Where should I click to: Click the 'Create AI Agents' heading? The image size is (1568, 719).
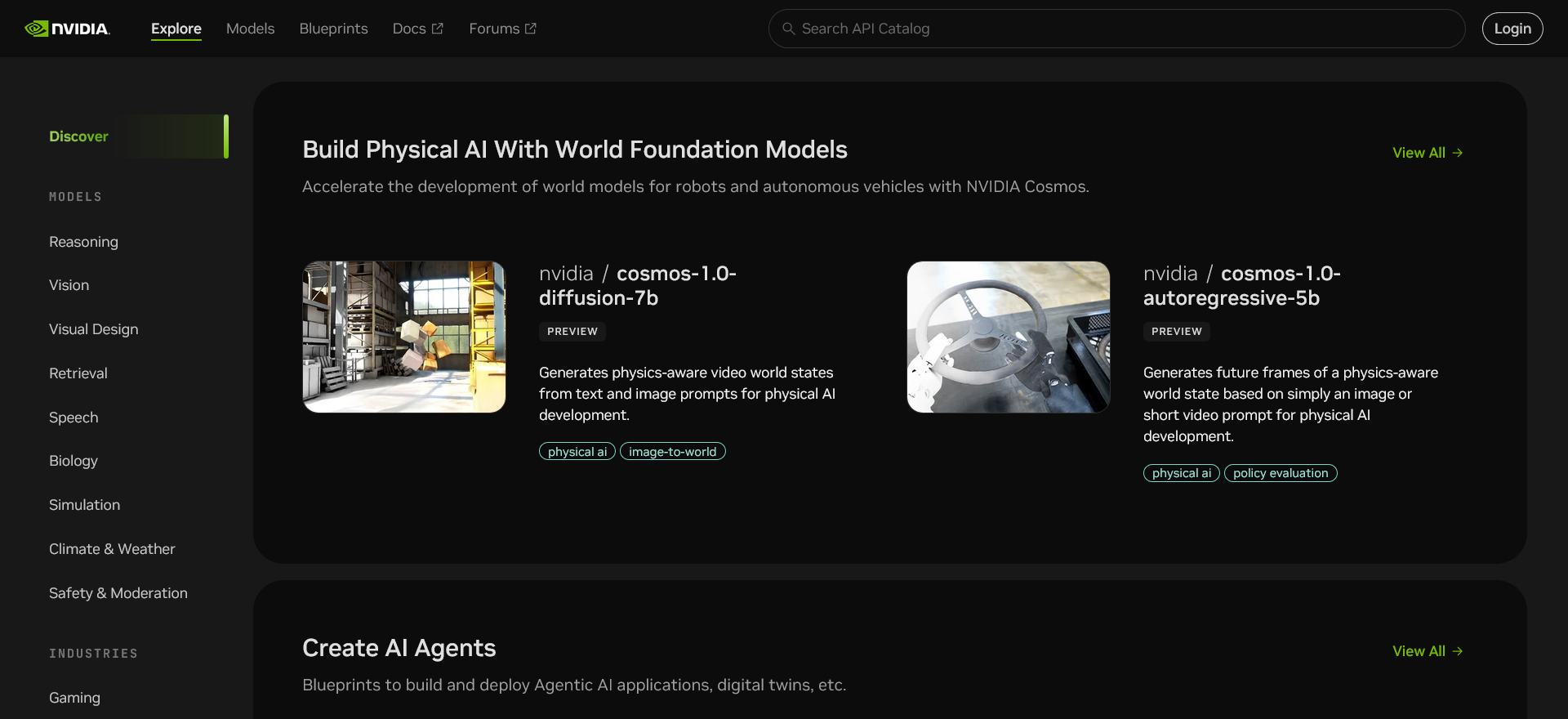tap(399, 648)
